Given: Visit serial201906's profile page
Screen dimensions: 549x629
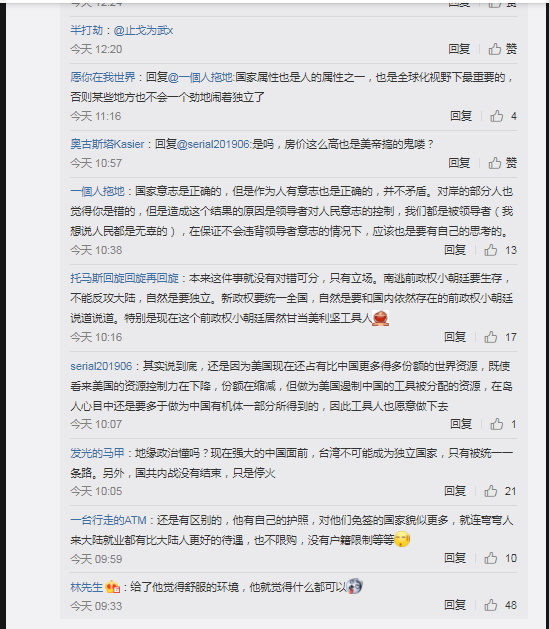Looking at the screenshot, I should click(101, 366).
